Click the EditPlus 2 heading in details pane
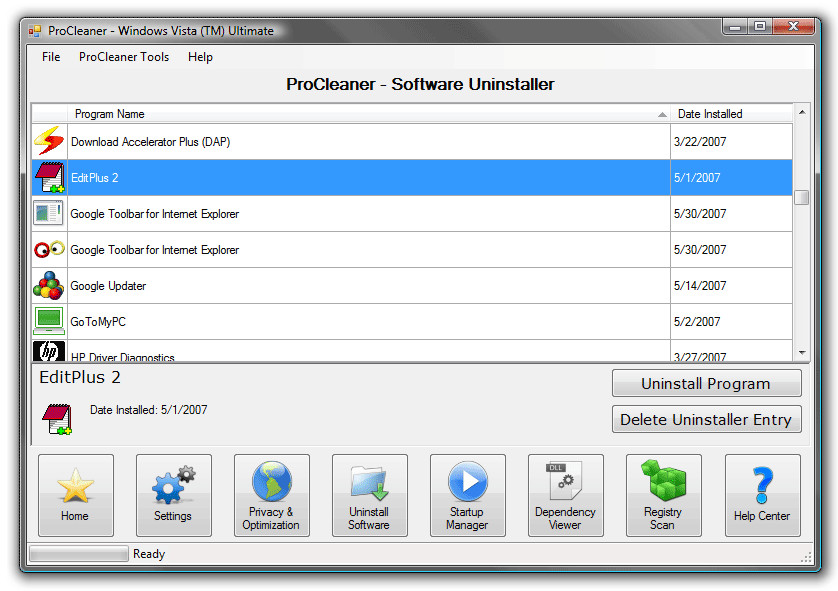838x591 pixels. pos(80,377)
